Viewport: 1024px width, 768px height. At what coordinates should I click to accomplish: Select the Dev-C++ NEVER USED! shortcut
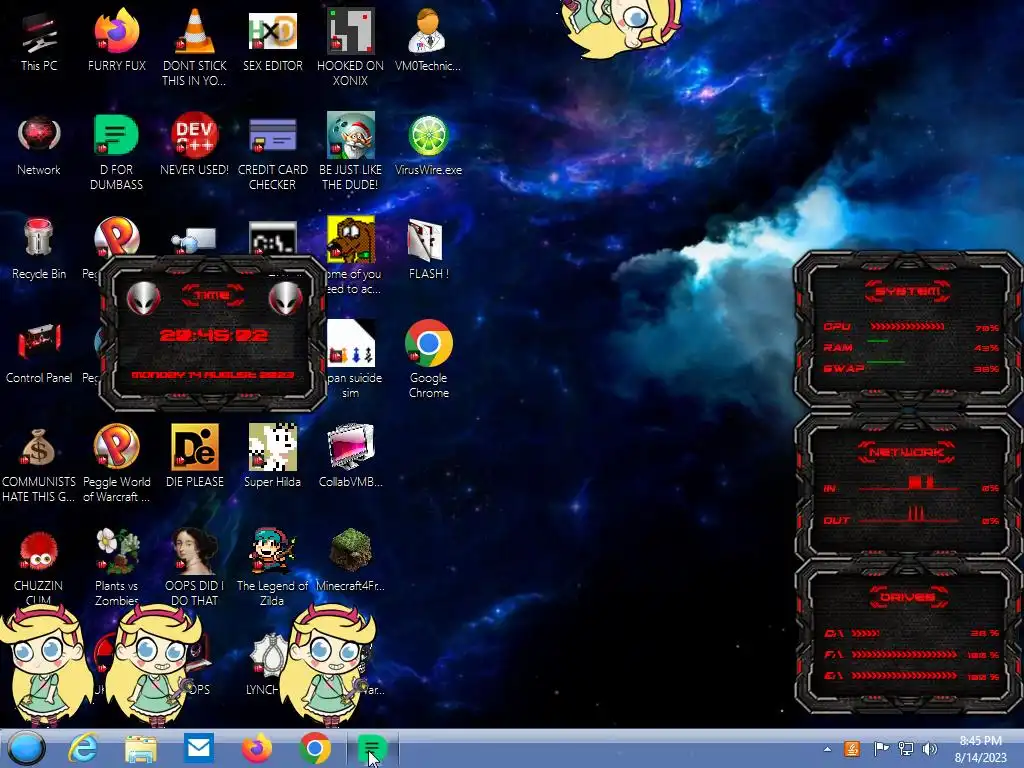coord(194,135)
